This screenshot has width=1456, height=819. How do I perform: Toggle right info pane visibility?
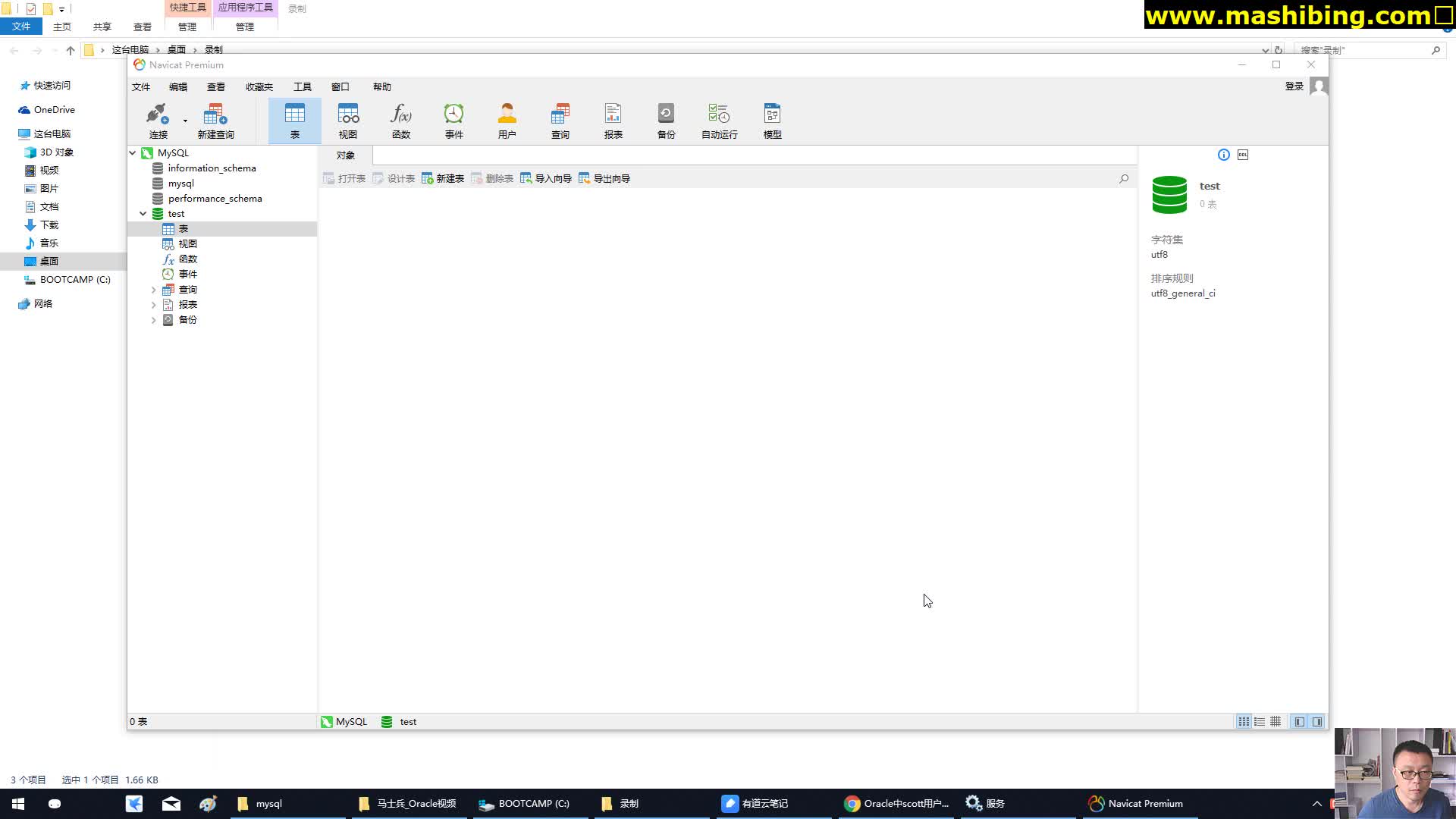click(x=1317, y=722)
